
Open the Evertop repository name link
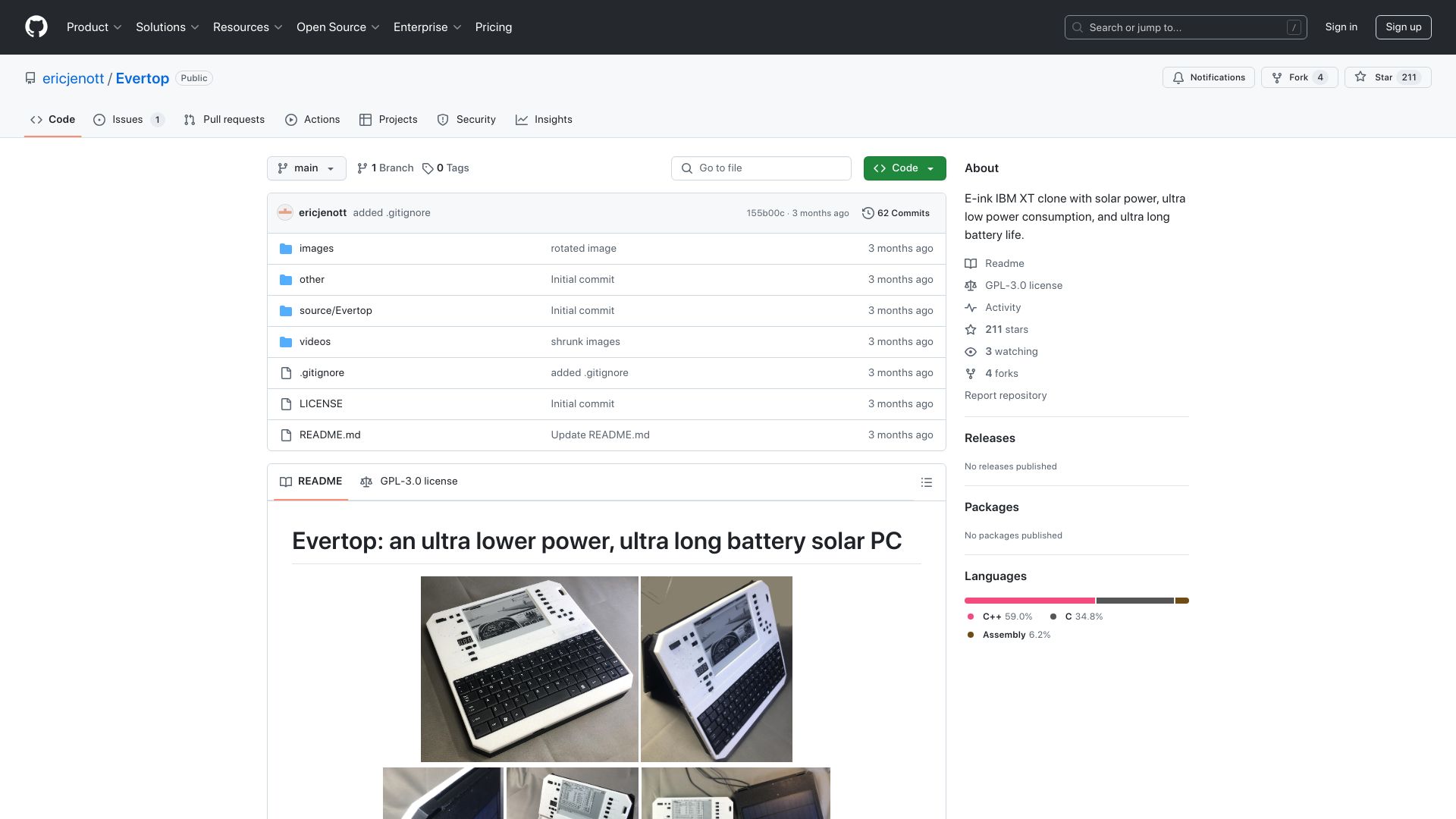tap(143, 79)
